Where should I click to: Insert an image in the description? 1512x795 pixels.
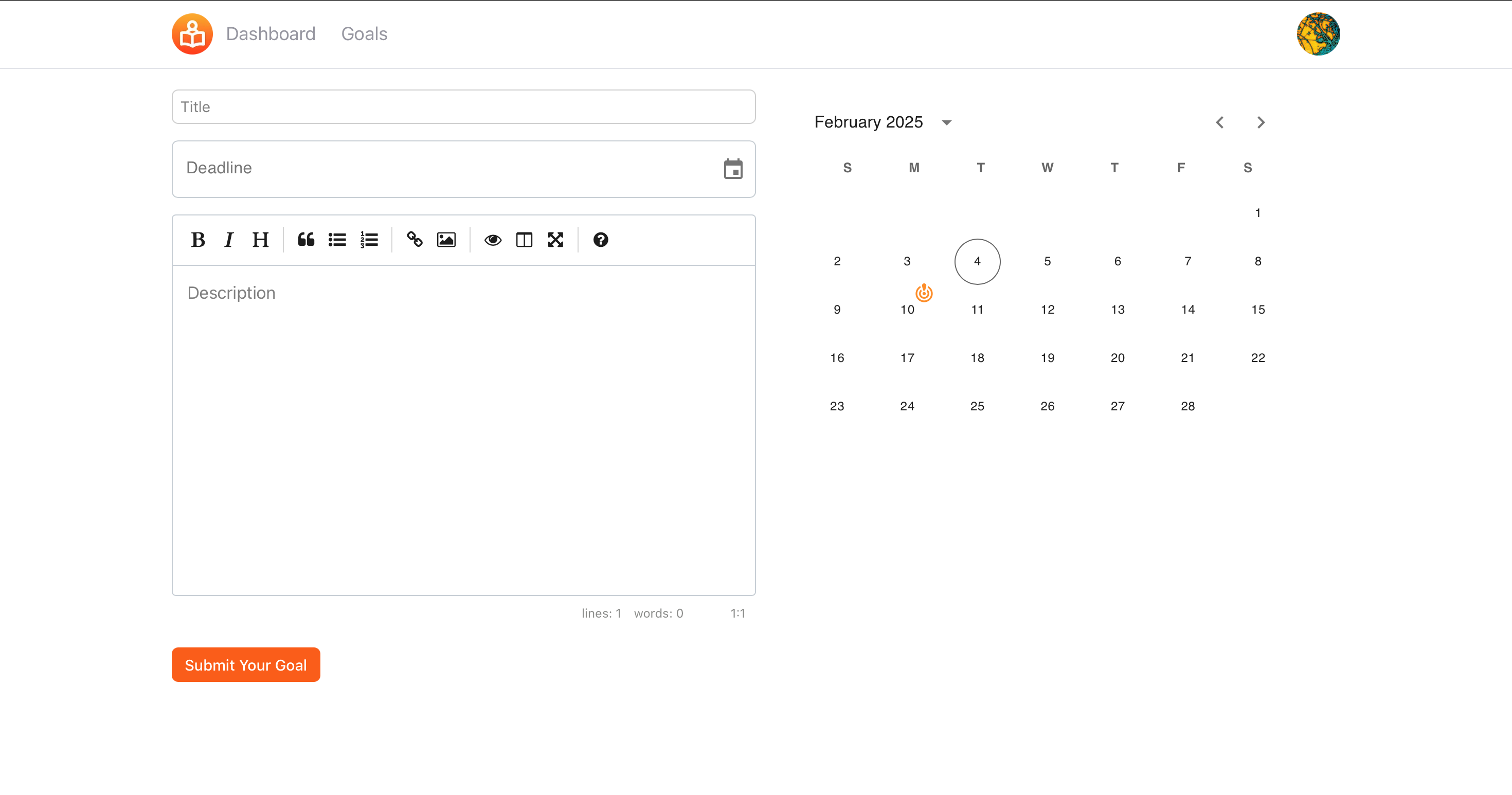click(x=446, y=240)
